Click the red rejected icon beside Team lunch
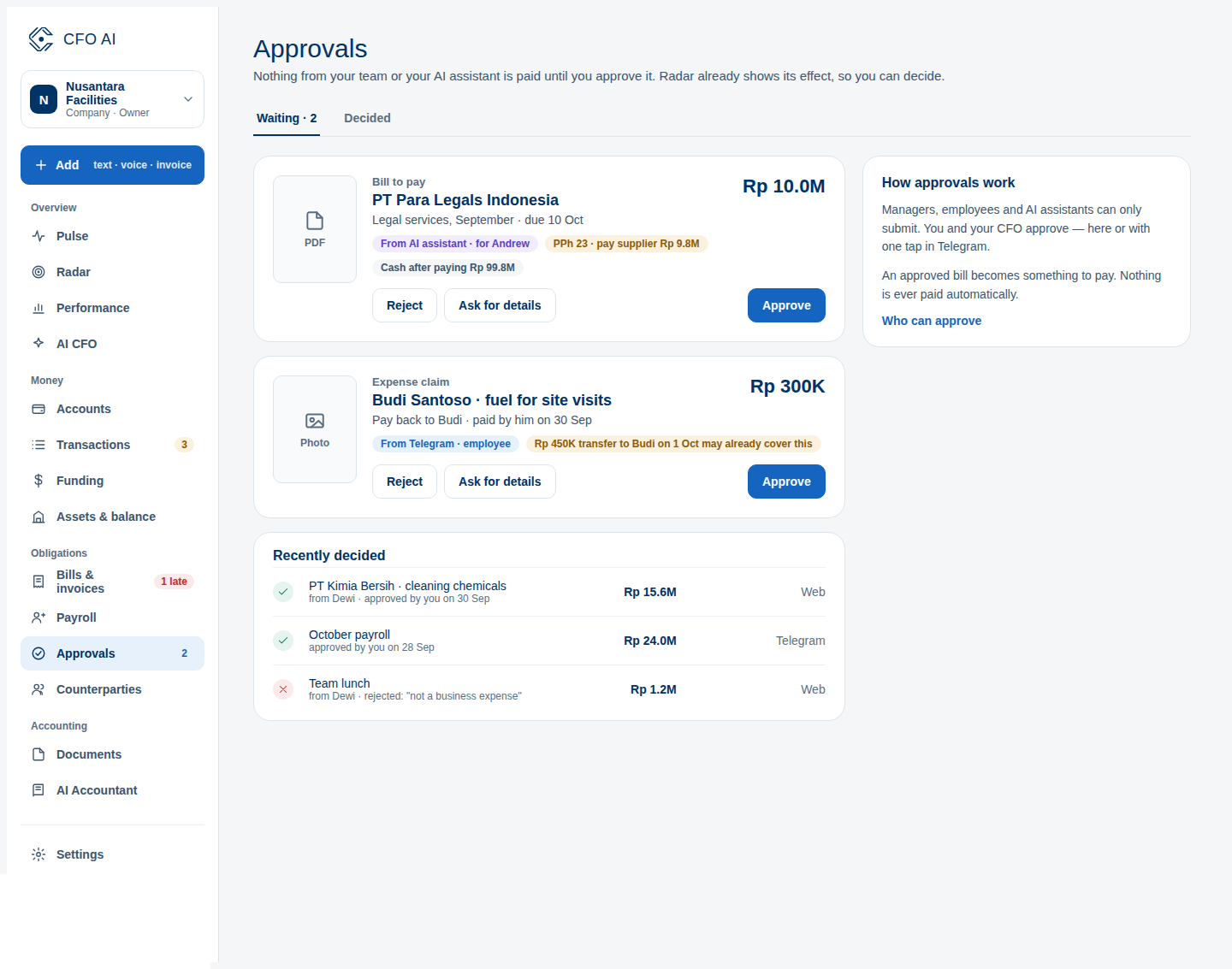 [x=283, y=689]
